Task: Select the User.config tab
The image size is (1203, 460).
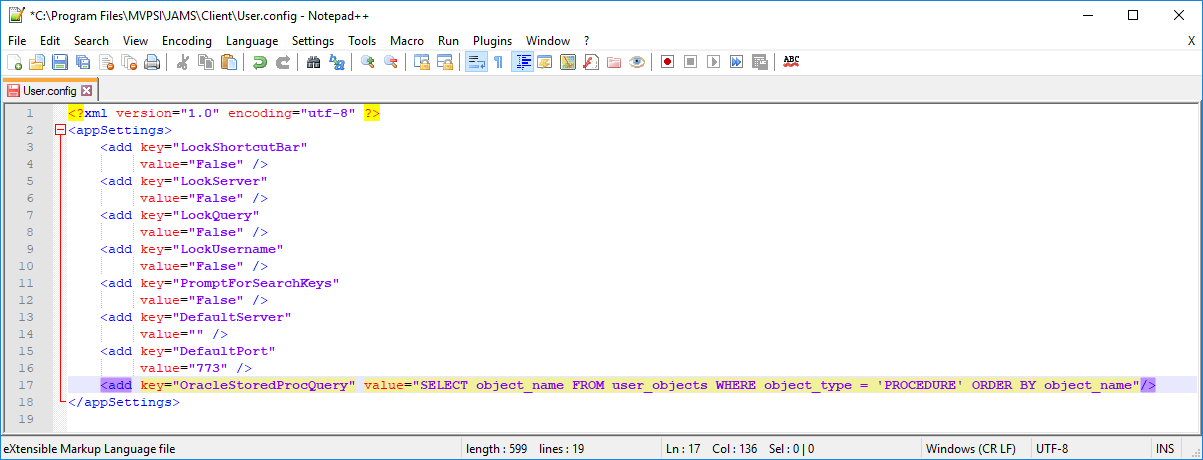Action: pyautogui.click(x=50, y=90)
